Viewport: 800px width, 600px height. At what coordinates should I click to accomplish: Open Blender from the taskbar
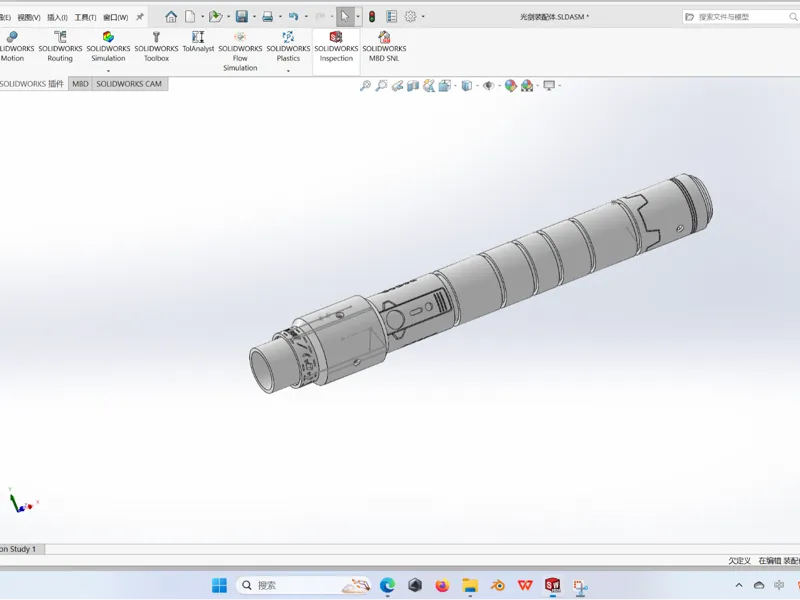point(497,585)
